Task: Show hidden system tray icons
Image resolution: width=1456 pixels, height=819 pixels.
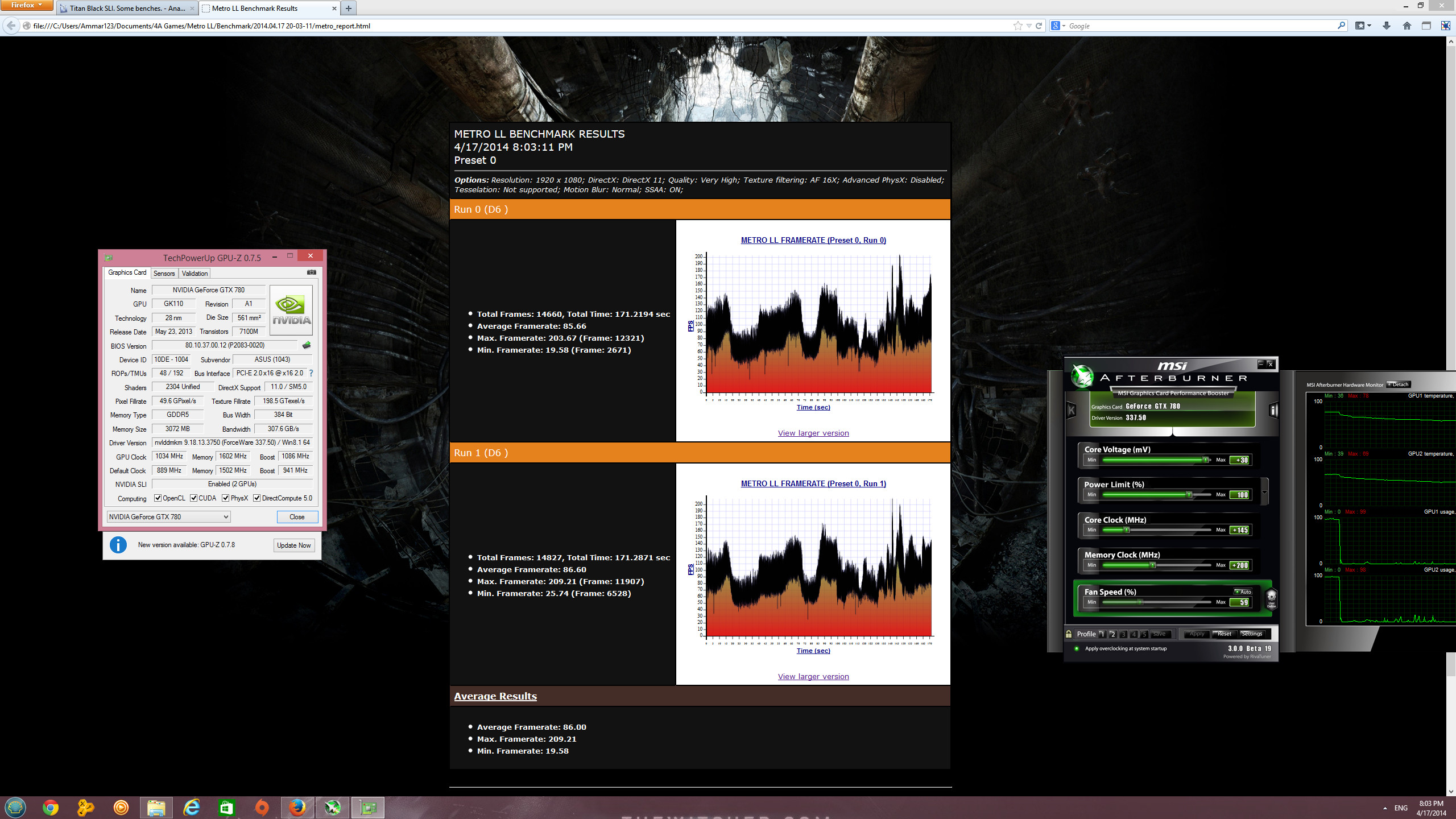Action: point(1385,808)
